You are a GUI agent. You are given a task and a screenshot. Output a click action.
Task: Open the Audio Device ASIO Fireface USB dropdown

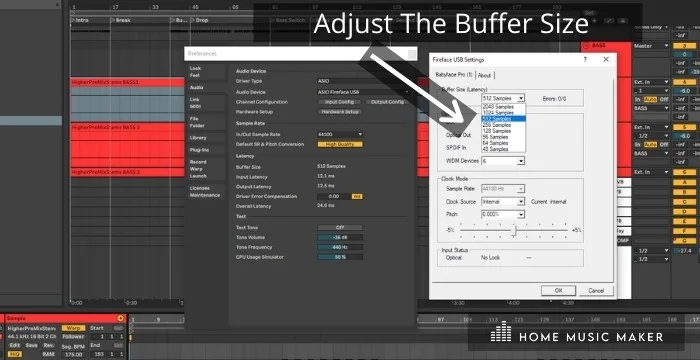(x=363, y=92)
